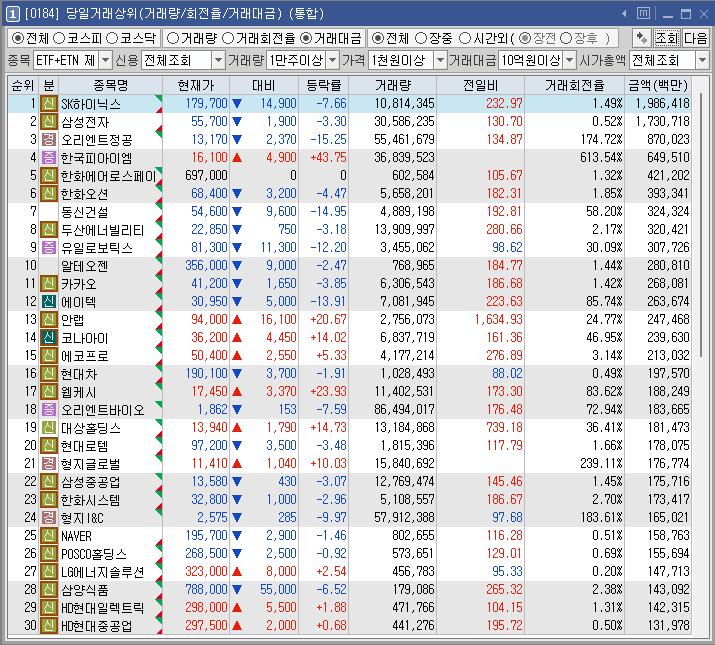
Task: Select the POSCO홀딩스 stock name
Action: pos(94,554)
